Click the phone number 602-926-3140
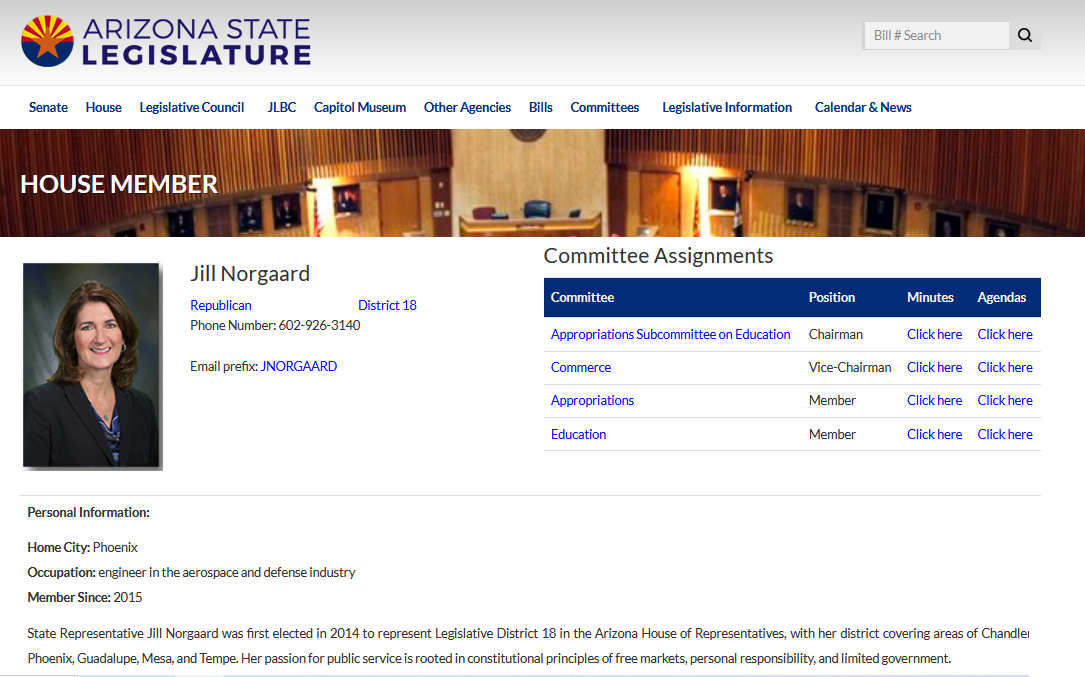 coord(320,325)
